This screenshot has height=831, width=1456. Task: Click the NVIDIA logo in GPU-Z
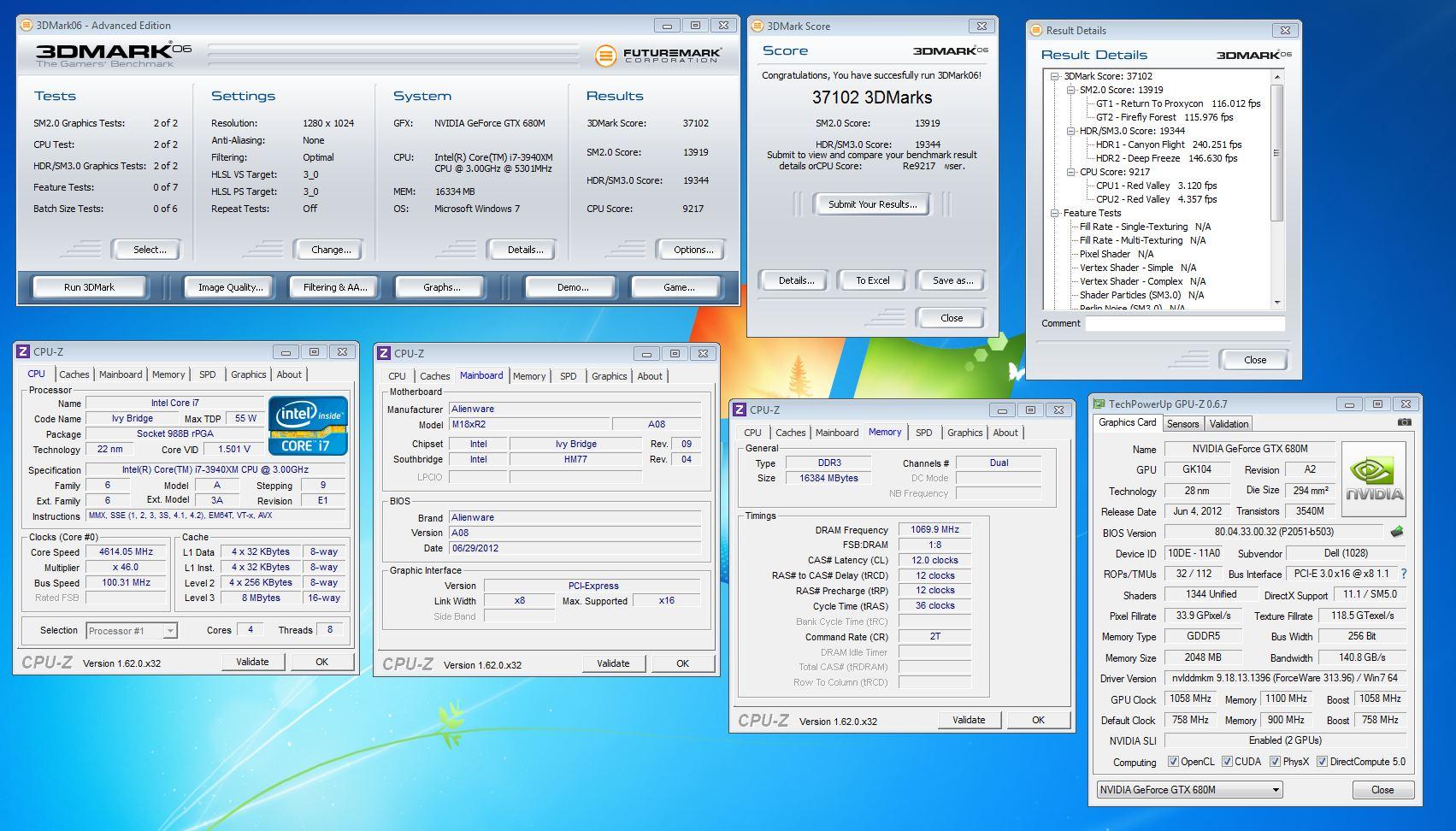[1374, 480]
